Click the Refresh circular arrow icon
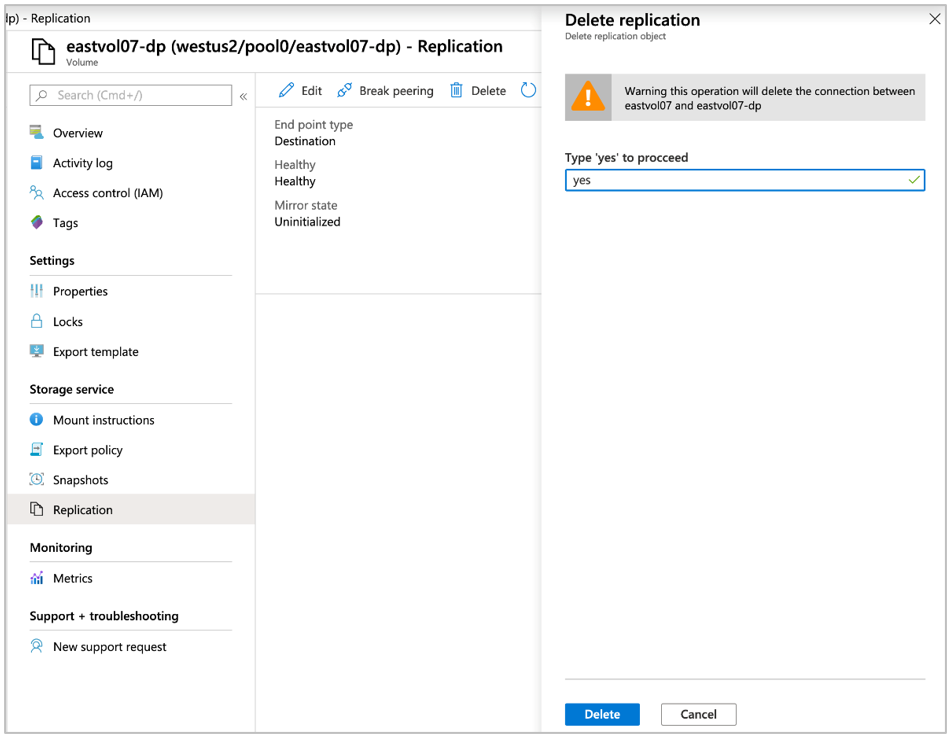 click(x=528, y=90)
